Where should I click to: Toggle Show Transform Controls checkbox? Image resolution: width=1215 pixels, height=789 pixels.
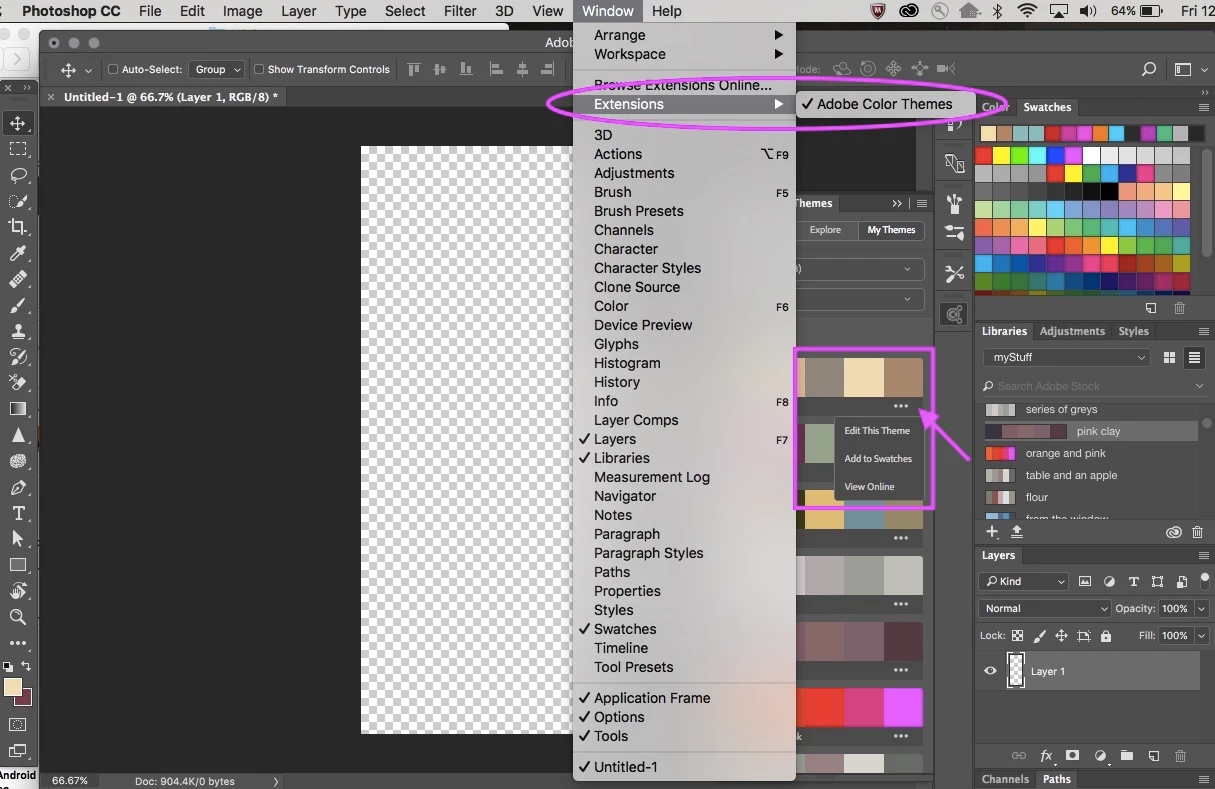pyautogui.click(x=259, y=69)
